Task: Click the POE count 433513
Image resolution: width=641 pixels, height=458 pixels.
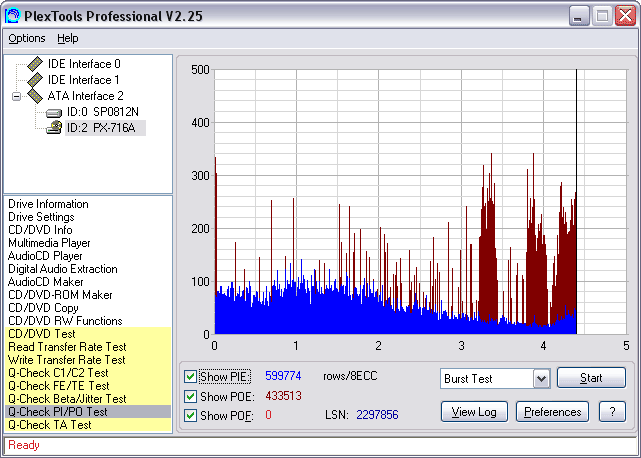Action: coord(283,396)
